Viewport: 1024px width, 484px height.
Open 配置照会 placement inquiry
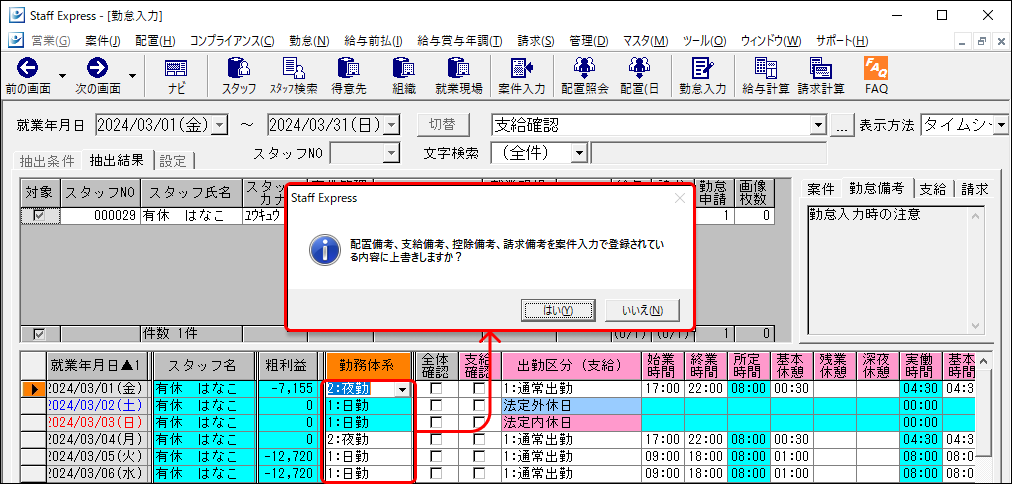(584, 76)
